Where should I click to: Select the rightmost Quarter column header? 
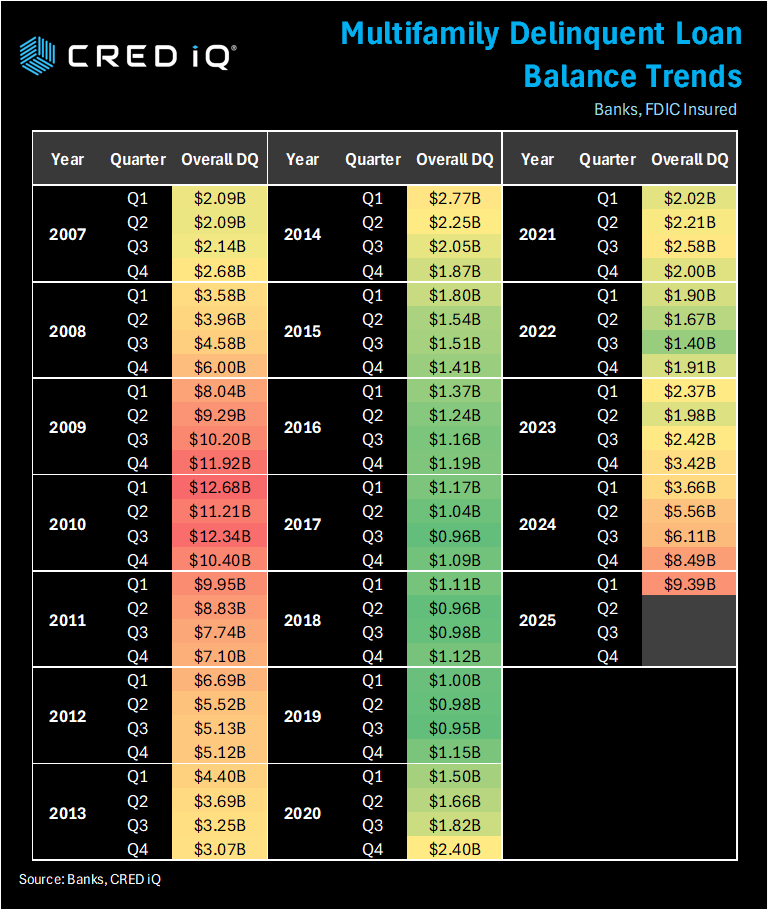coord(607,159)
